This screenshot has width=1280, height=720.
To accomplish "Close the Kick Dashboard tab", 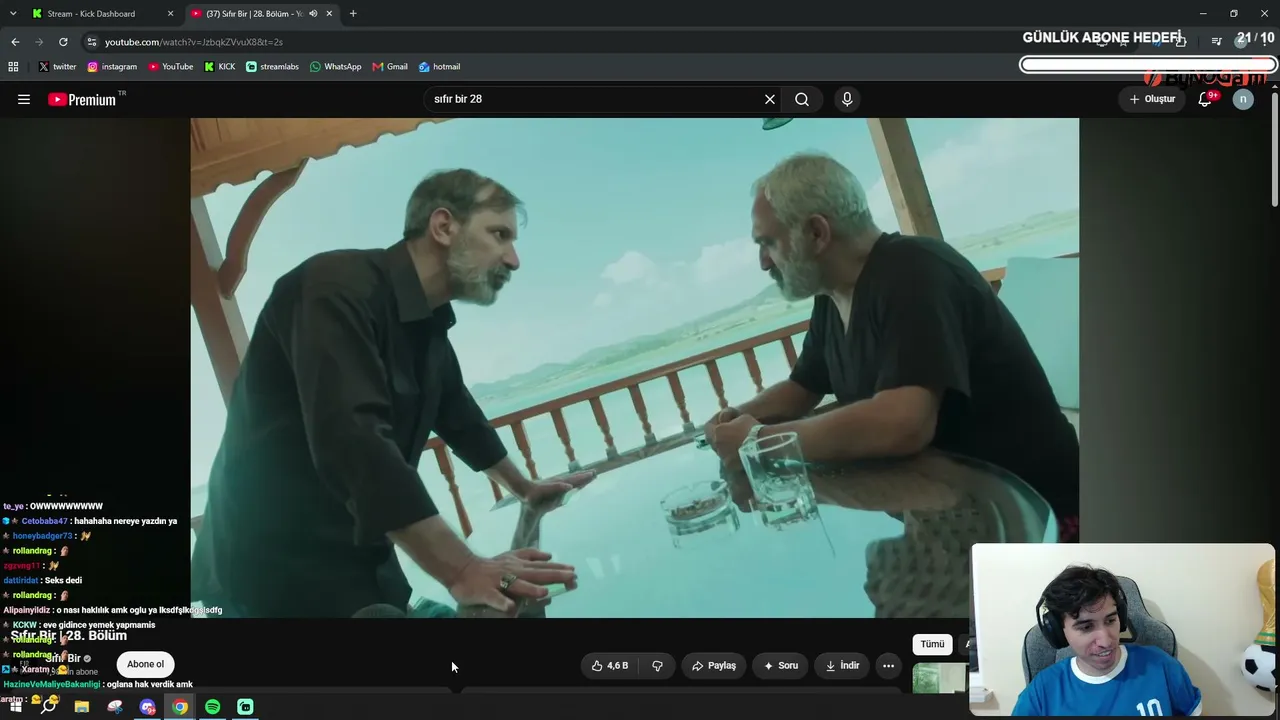I will [171, 14].
